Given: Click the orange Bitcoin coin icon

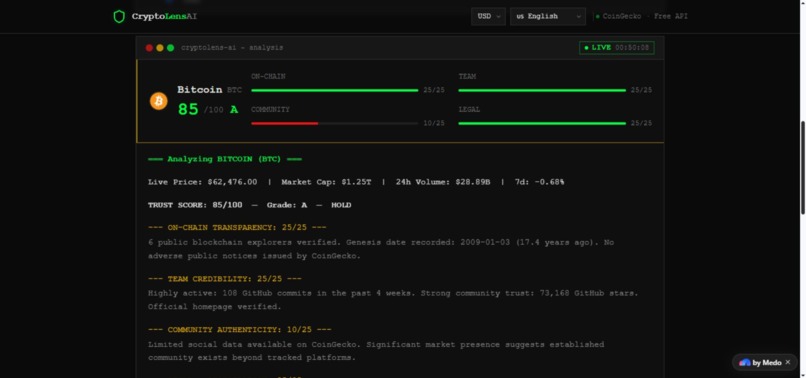Looking at the screenshot, I should [159, 101].
